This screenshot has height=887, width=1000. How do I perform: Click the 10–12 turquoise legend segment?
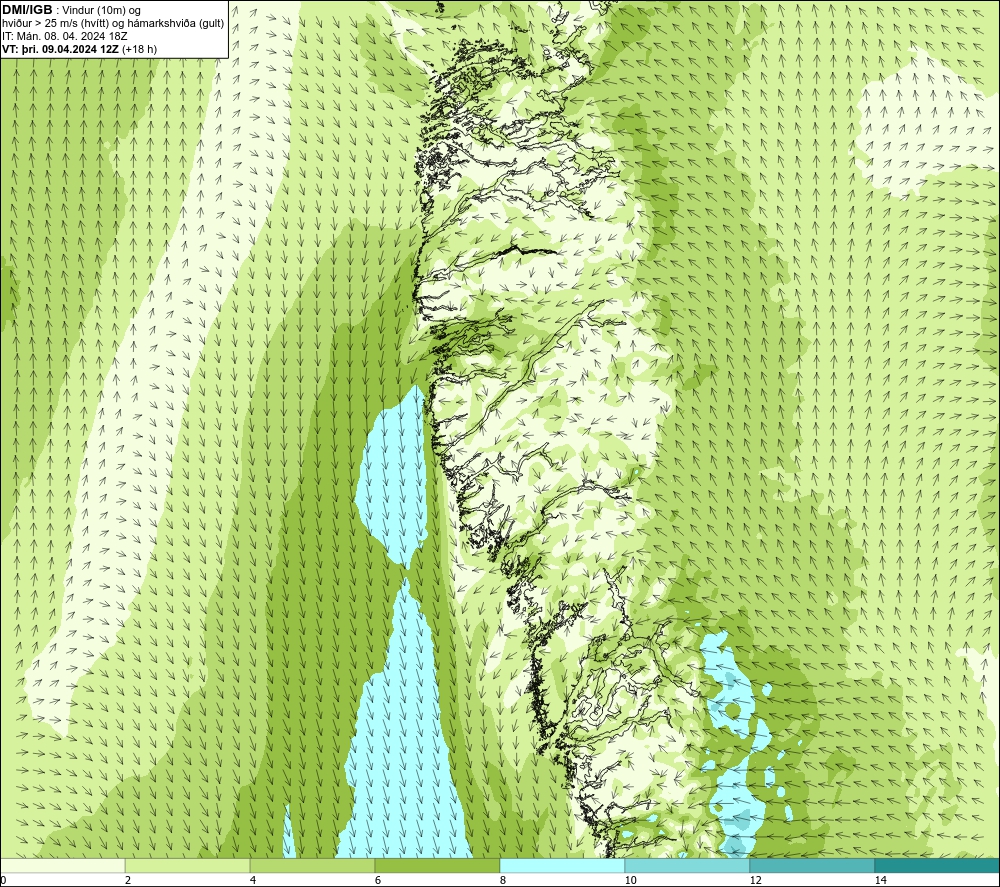tap(688, 865)
